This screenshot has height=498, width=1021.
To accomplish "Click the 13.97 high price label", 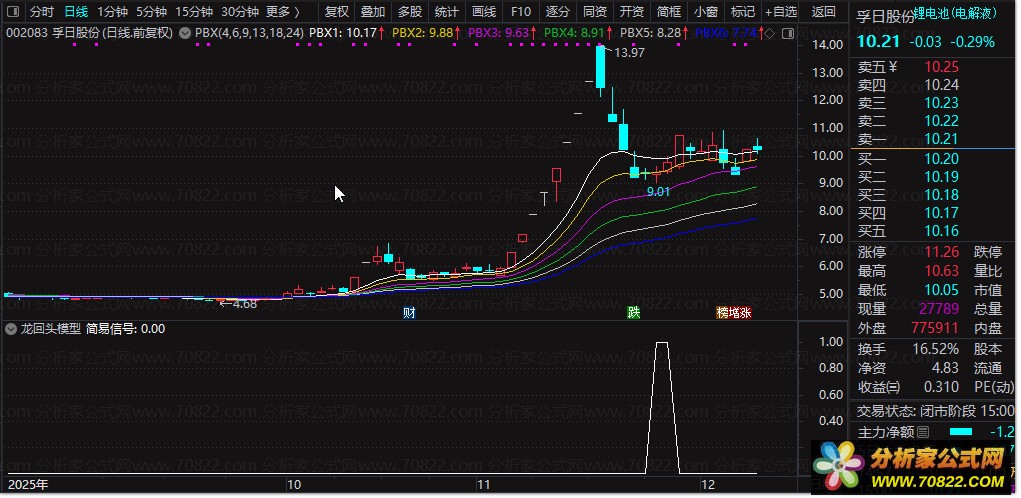I will click(x=629, y=53).
